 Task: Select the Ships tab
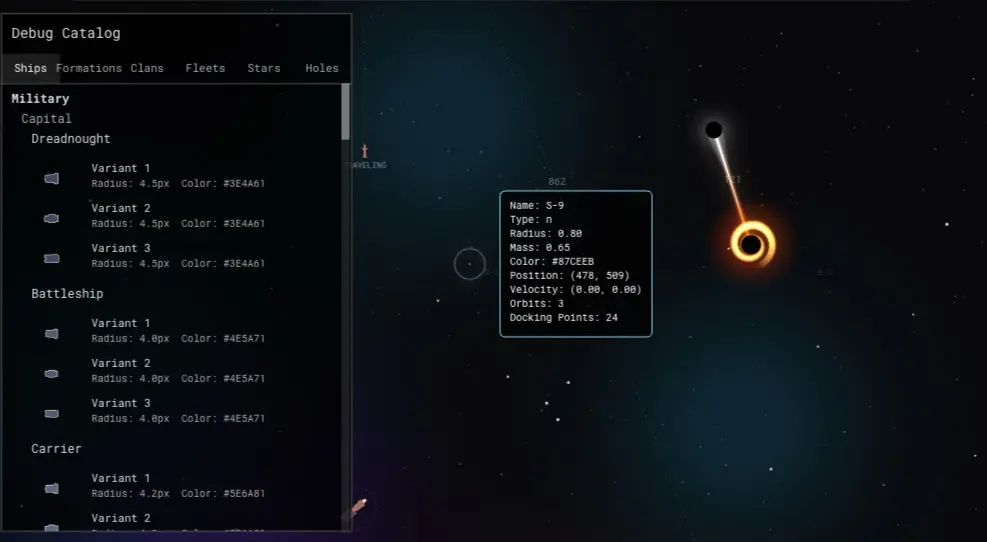tap(30, 68)
